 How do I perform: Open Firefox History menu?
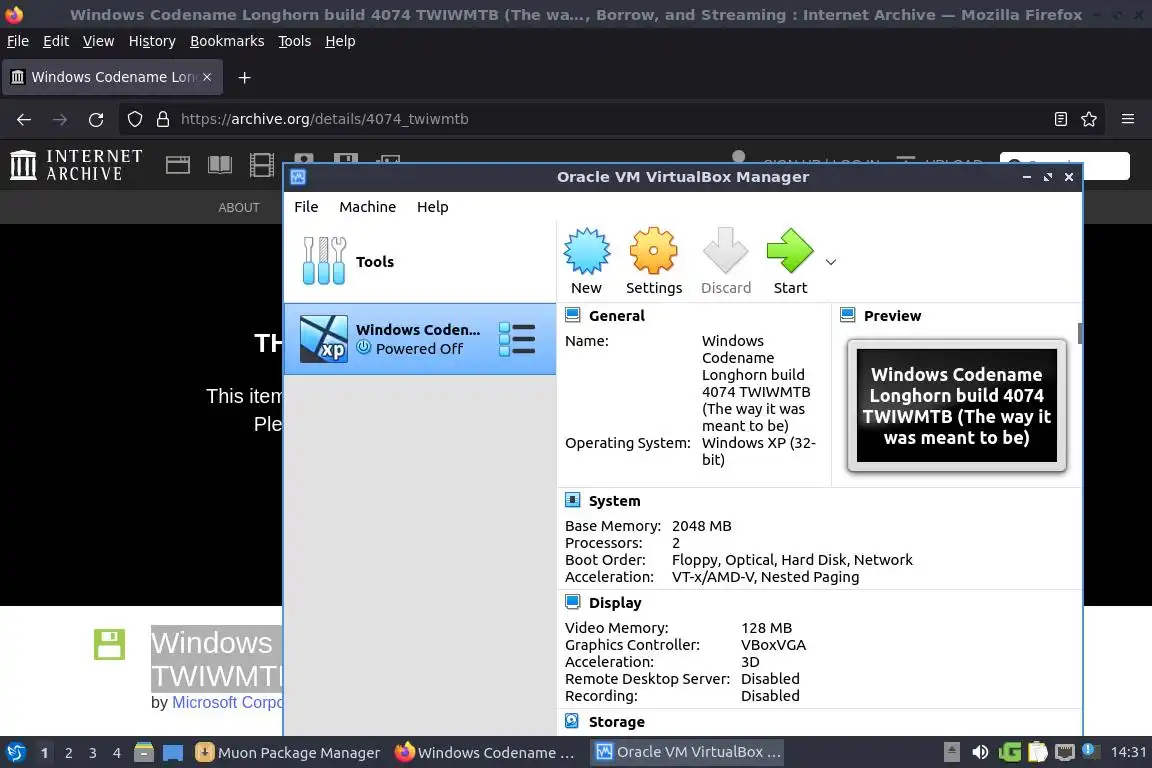152,41
